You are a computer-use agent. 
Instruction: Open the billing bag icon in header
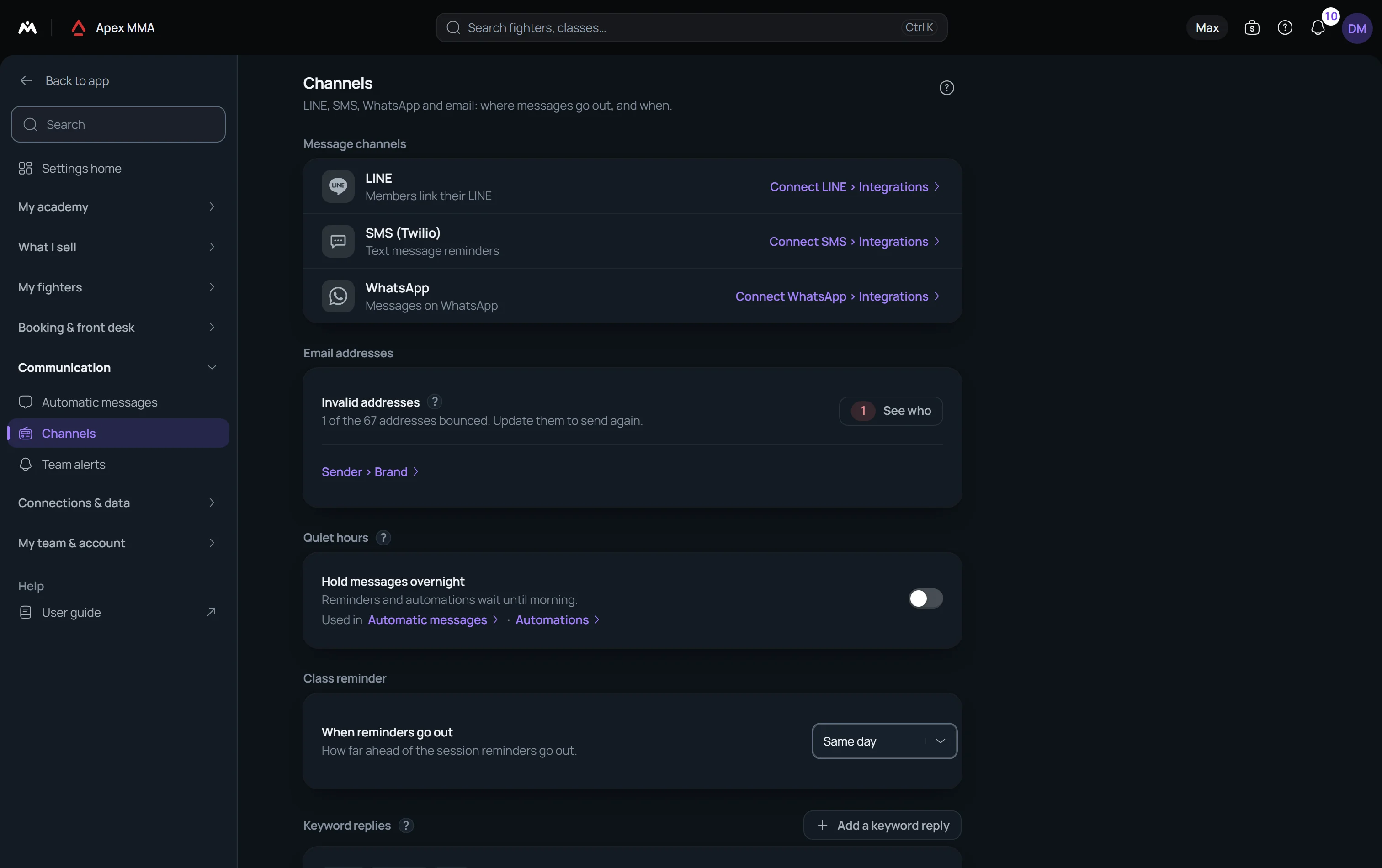click(1252, 27)
